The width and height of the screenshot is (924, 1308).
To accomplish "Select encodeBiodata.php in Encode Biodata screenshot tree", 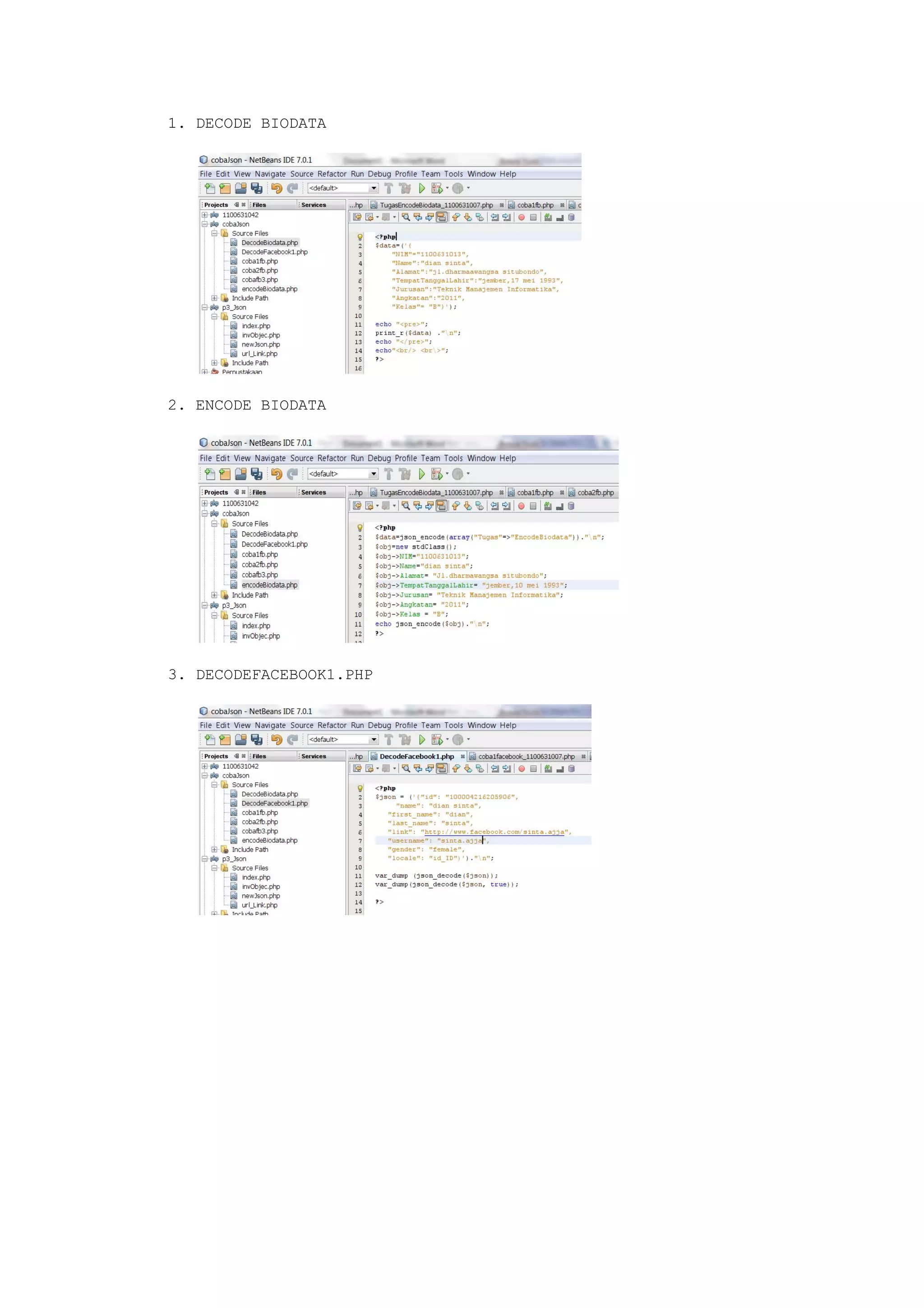I will point(269,585).
